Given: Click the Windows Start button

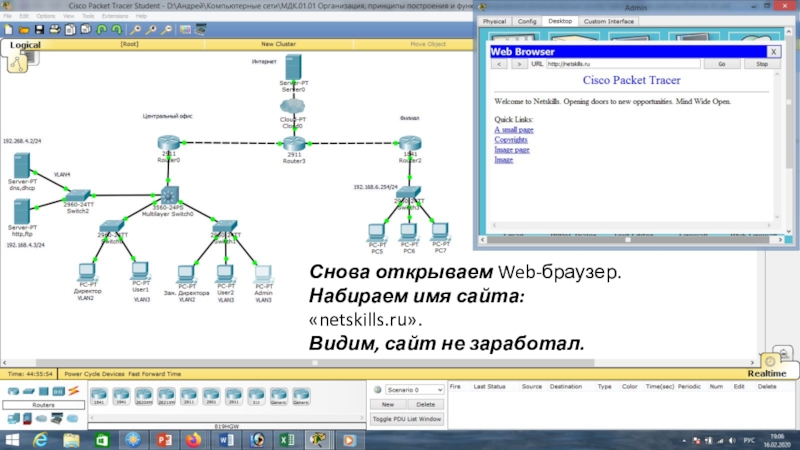Looking at the screenshot, I should pyautogui.click(x=11, y=440).
